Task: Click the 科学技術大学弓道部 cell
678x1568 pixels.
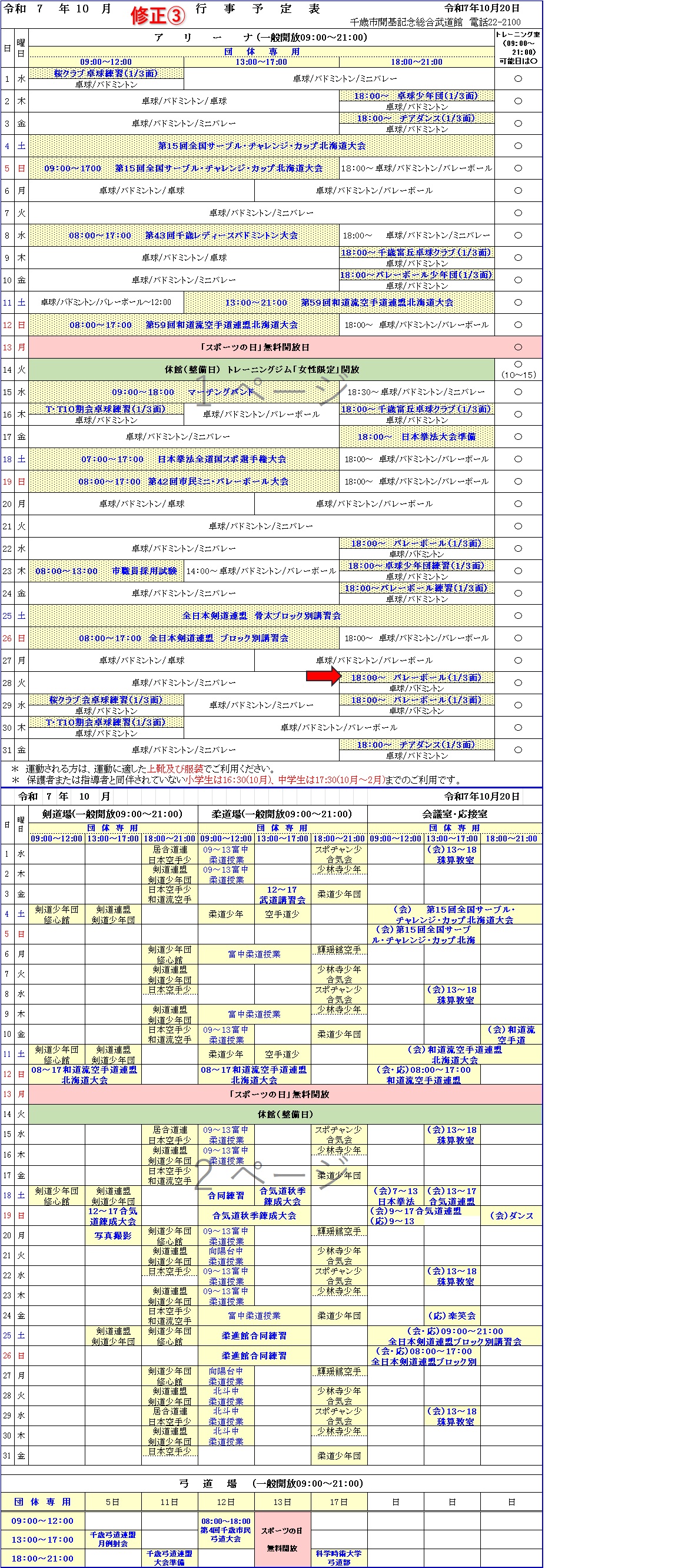Action: click(x=338, y=1557)
